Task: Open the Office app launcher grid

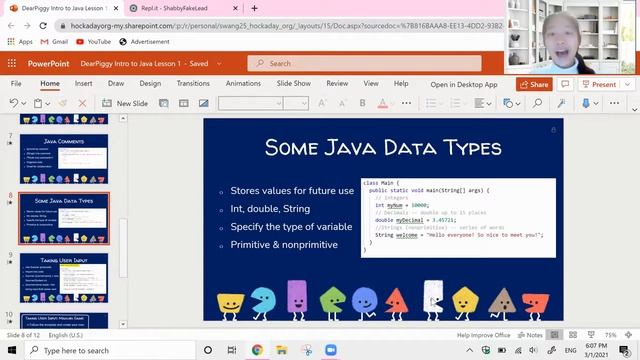Action: tap(12, 63)
